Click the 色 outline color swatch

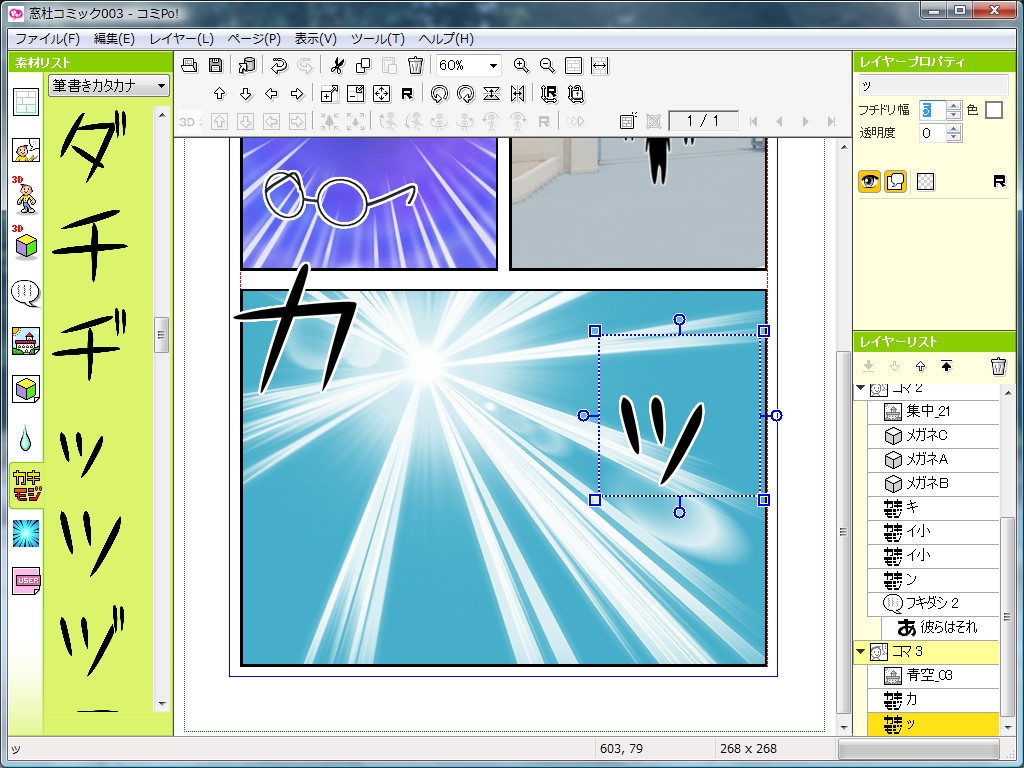[x=994, y=110]
